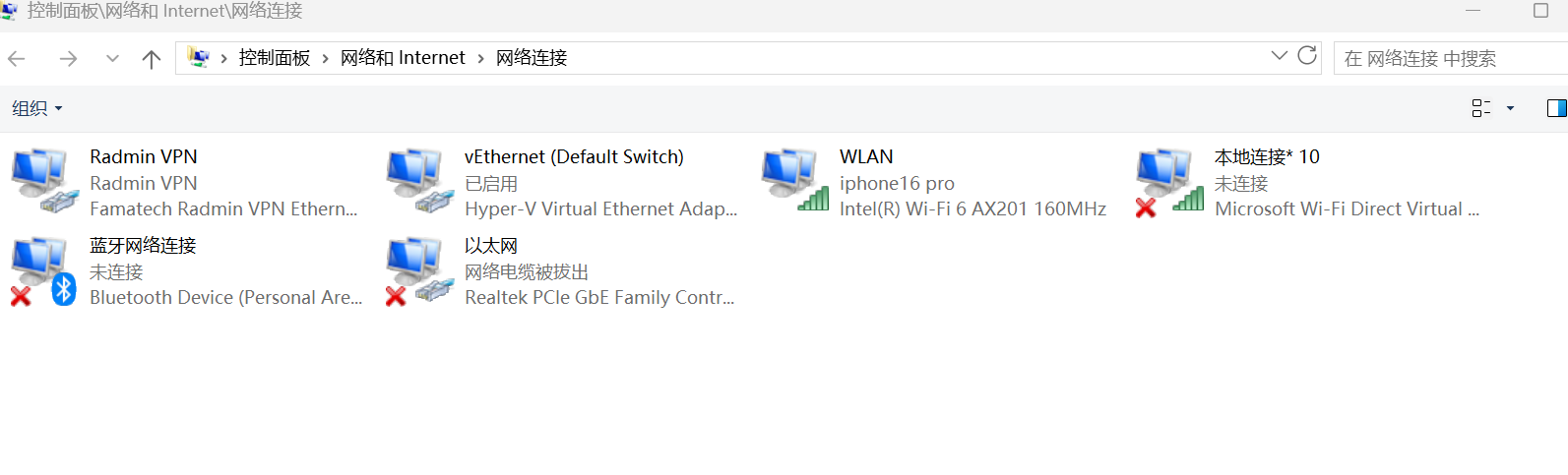Go up one folder level
Screen dimensions: 1568x475
pos(152,59)
